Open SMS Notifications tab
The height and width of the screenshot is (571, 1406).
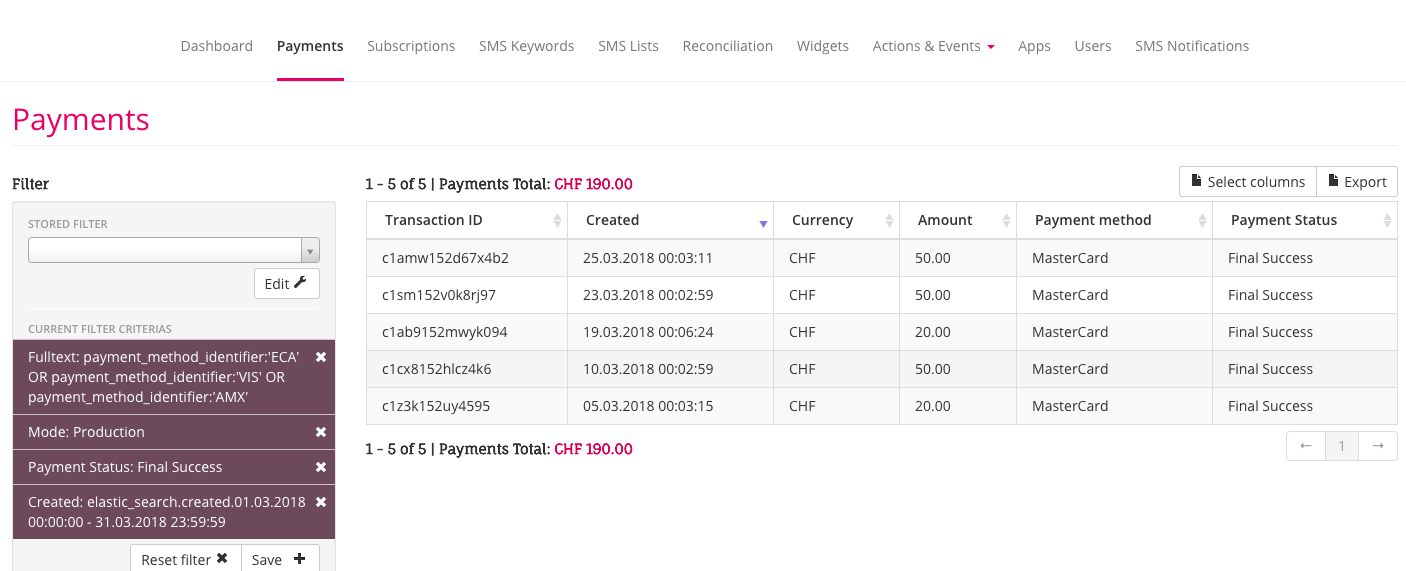click(1192, 46)
